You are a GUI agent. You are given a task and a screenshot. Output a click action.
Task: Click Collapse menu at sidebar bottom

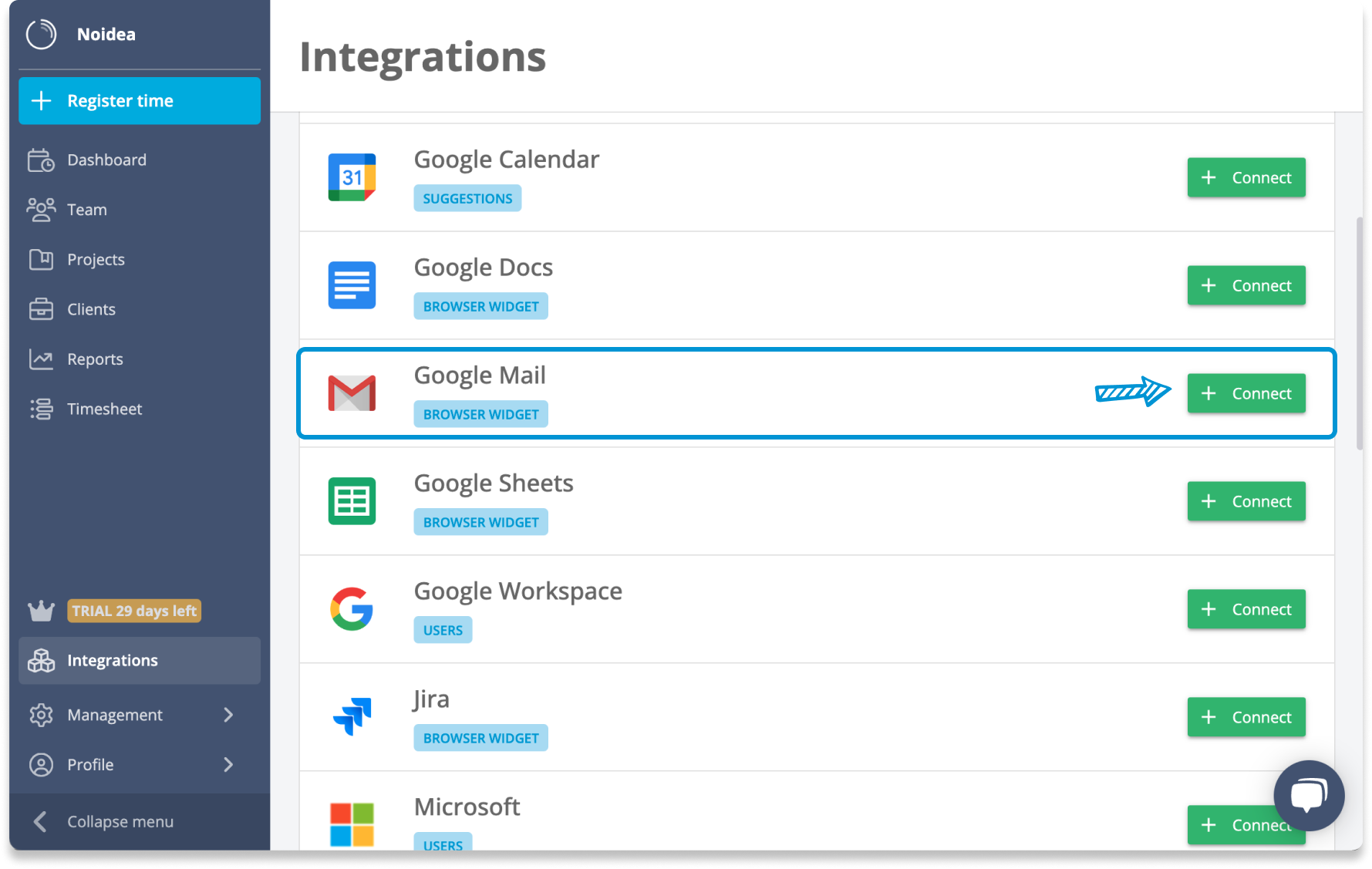pos(140,822)
